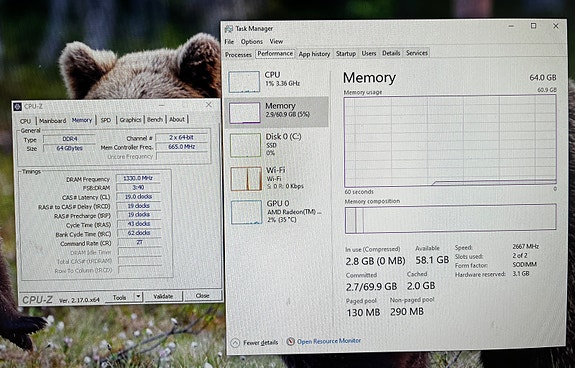Click the 1330.0 MHz DRAM Frequency value

coord(138,178)
